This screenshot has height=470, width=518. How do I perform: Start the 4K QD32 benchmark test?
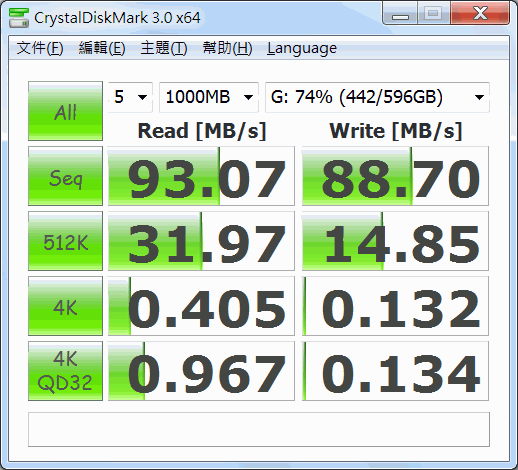coord(65,371)
